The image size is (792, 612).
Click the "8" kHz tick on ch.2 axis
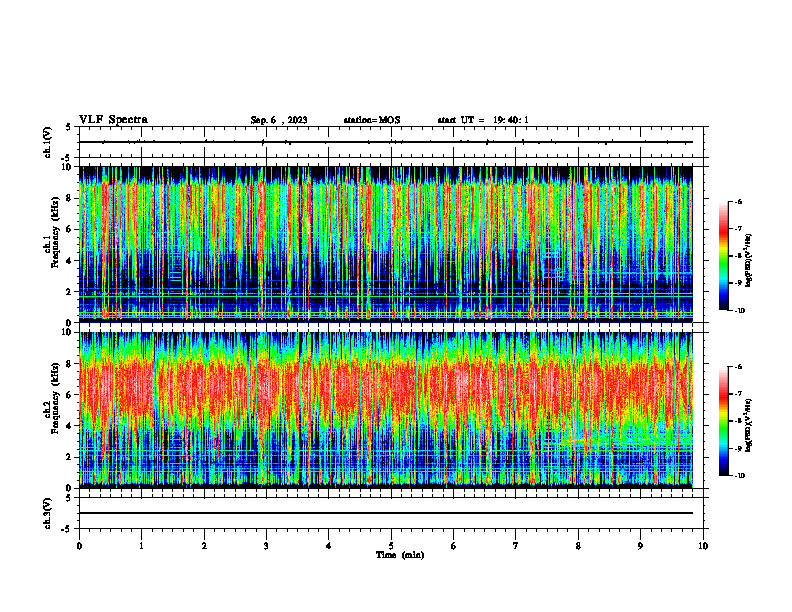pyautogui.click(x=70, y=363)
